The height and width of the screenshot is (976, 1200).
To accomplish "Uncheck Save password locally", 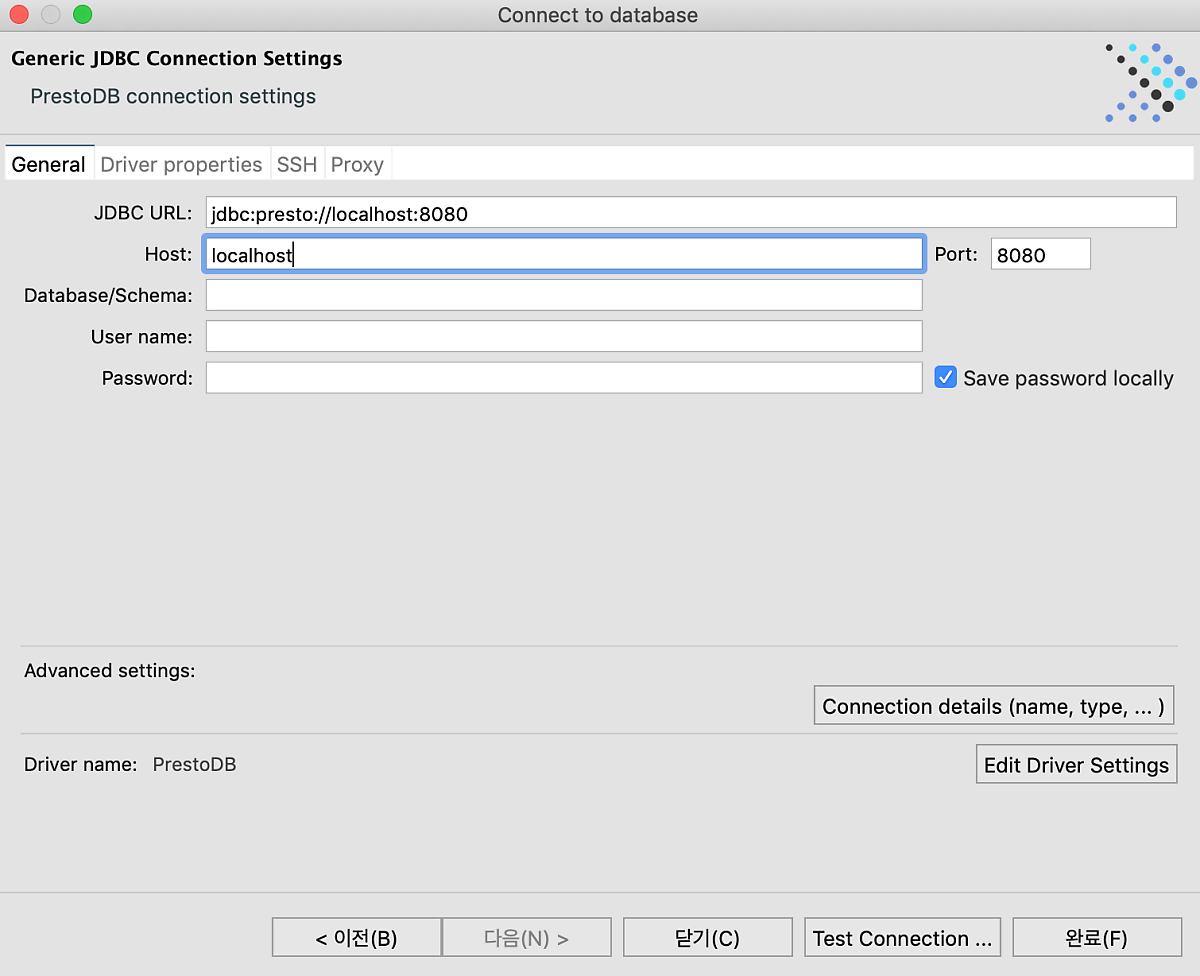I will (x=946, y=377).
